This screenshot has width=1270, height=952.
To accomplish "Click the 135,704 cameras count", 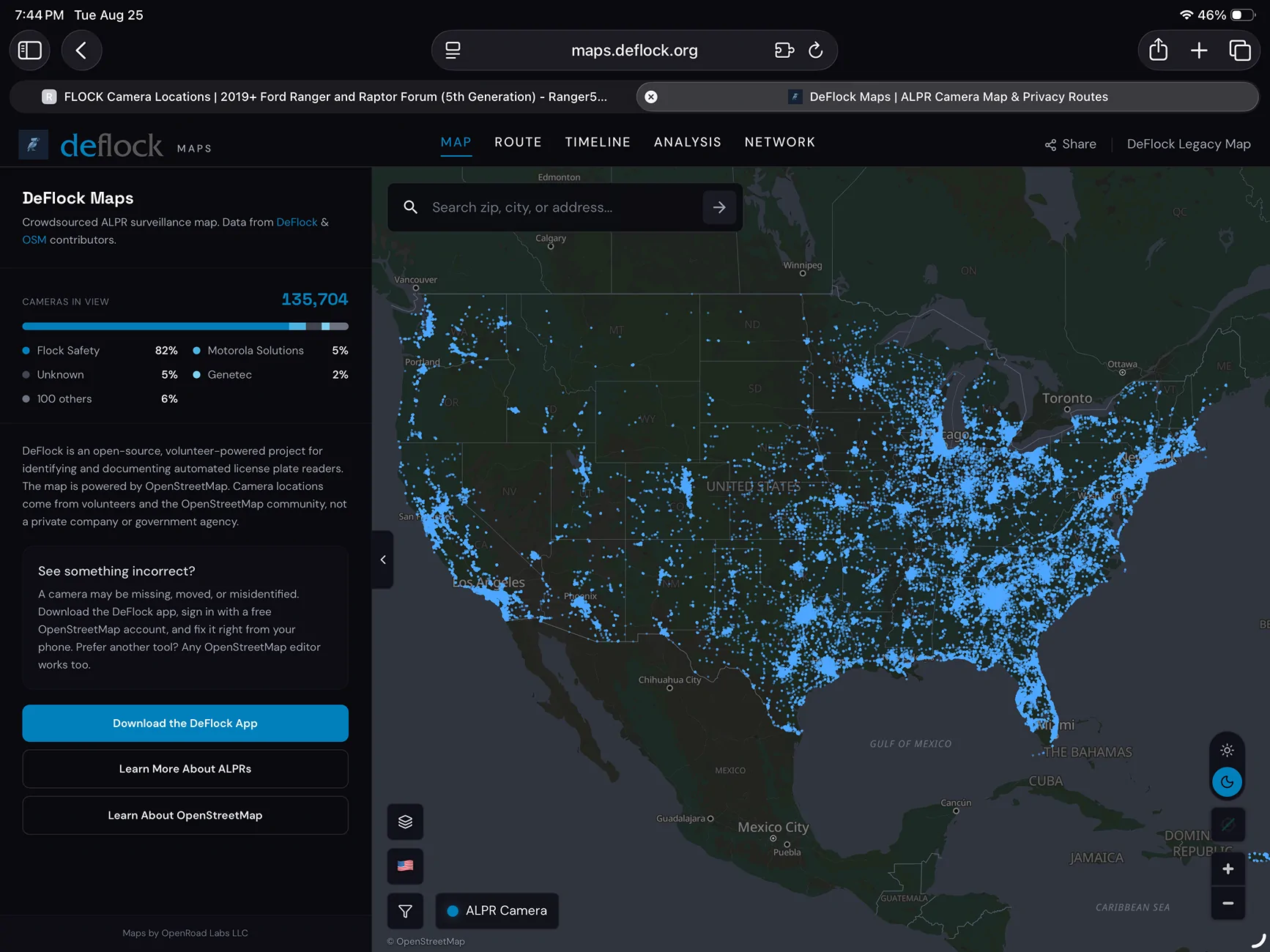I will click(x=315, y=300).
